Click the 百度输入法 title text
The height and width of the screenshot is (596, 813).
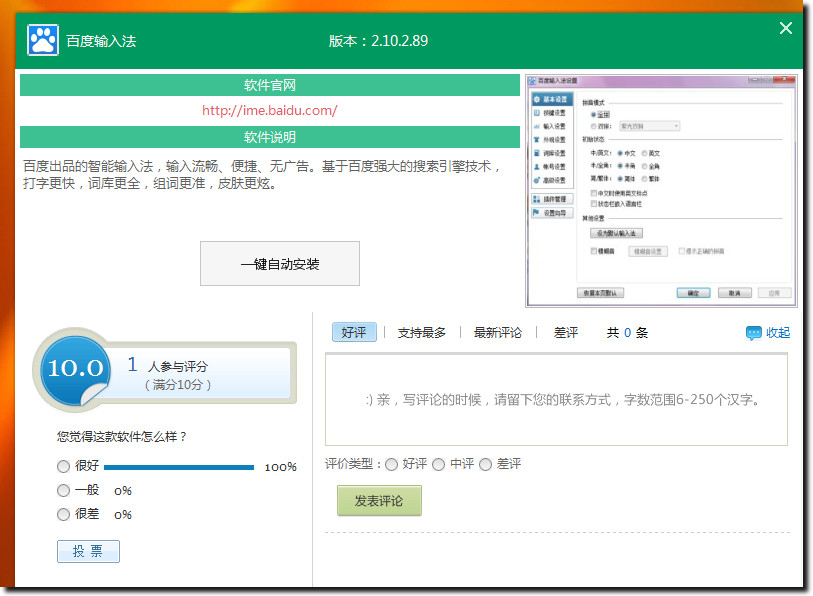(x=101, y=41)
